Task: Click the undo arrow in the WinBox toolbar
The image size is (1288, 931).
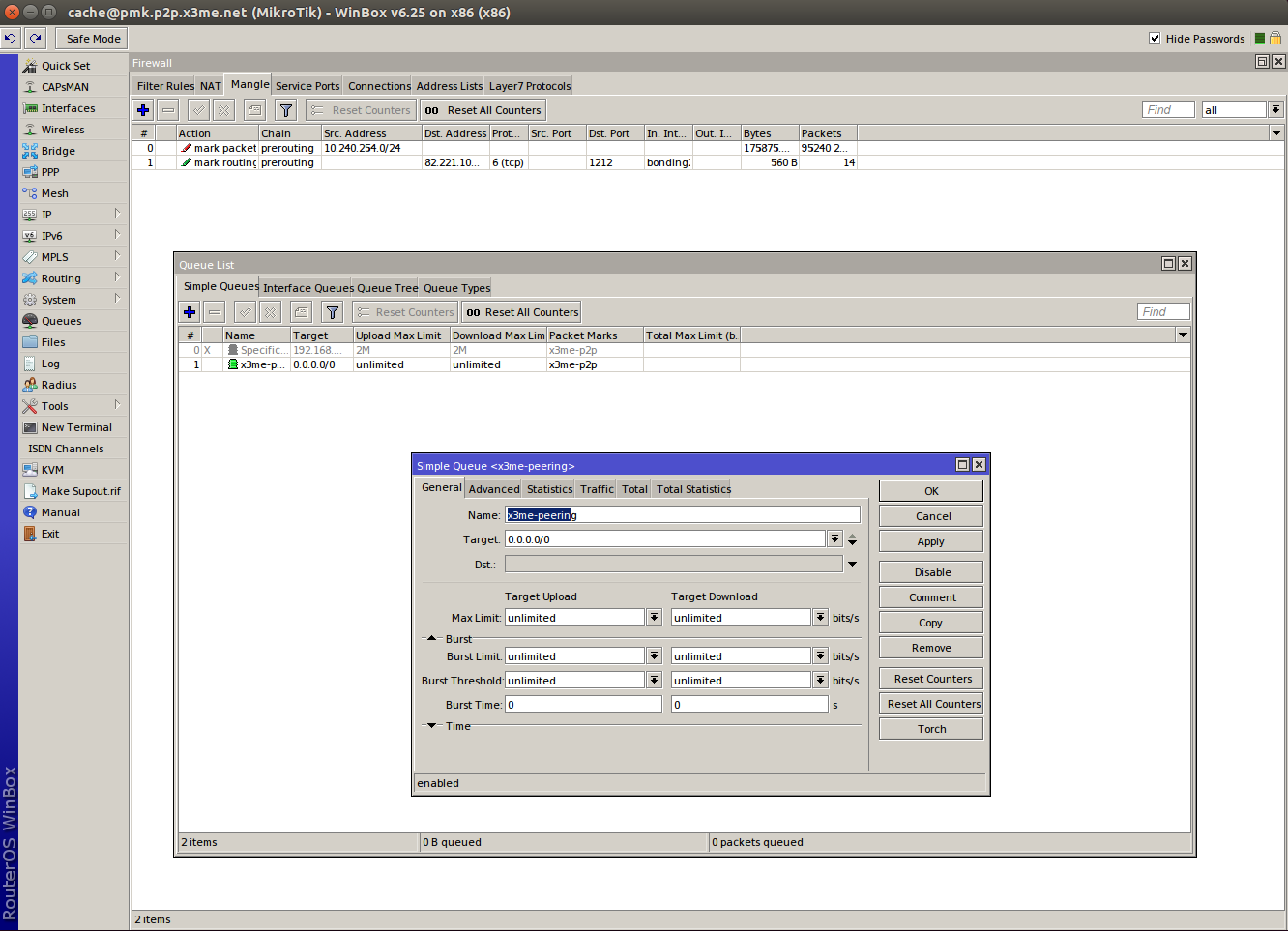Action: click(10, 39)
